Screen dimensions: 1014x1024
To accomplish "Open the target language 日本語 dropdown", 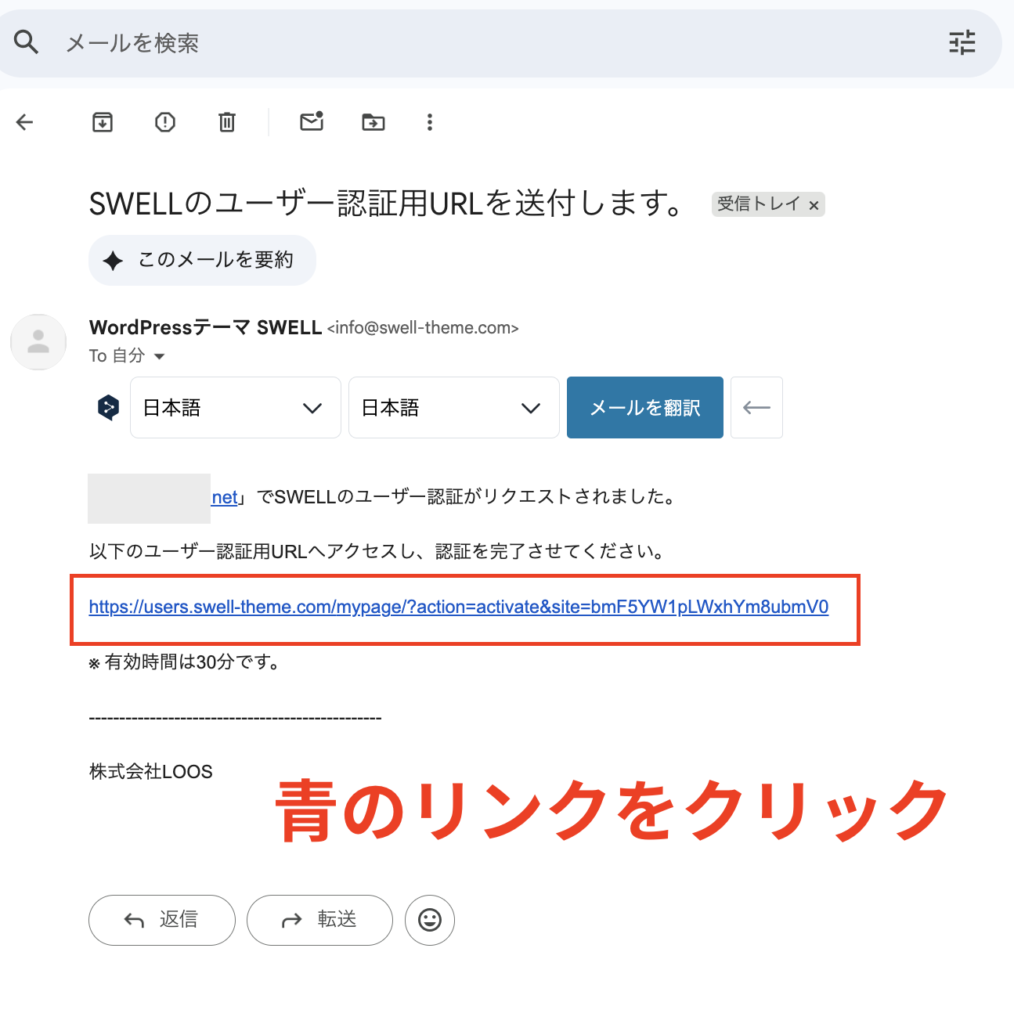I will pos(453,408).
